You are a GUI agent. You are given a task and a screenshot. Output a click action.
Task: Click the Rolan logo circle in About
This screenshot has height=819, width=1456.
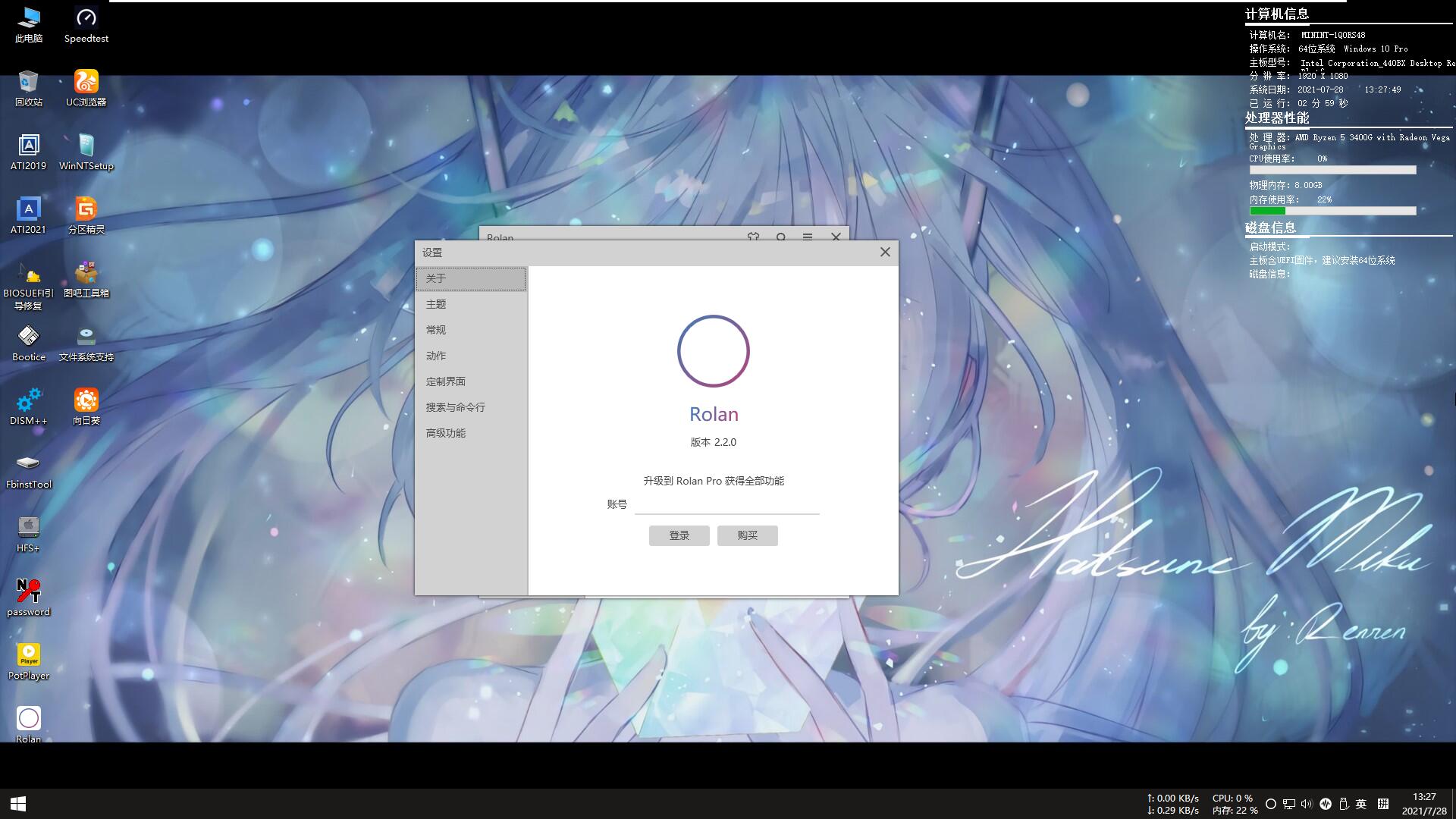714,351
